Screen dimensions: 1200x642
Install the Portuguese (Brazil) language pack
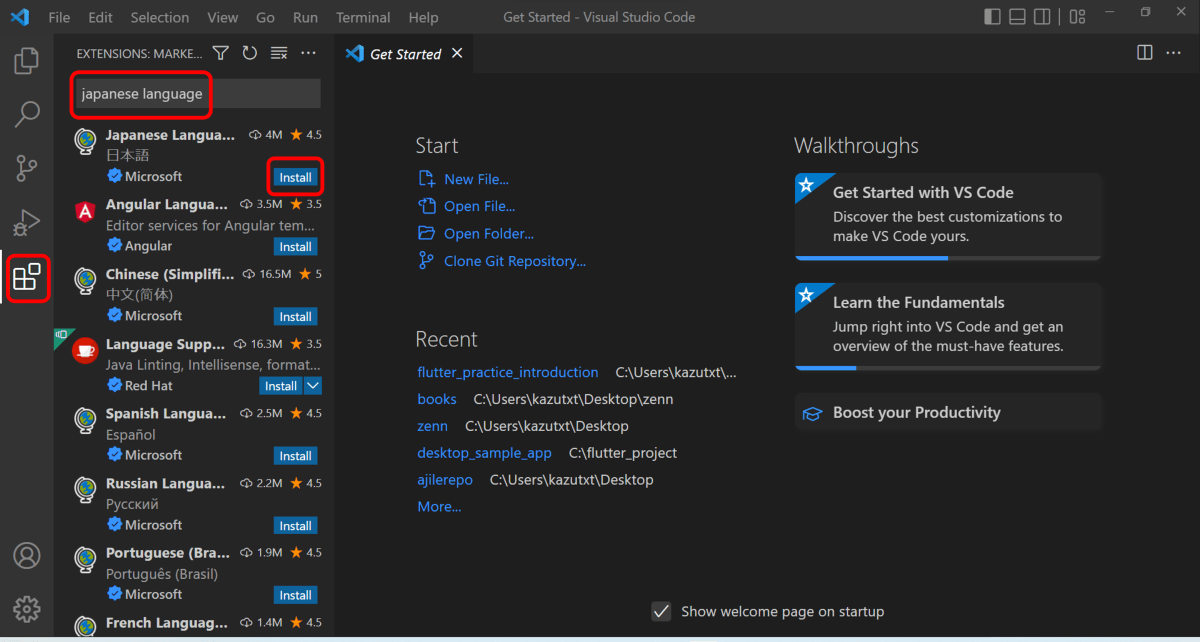295,595
